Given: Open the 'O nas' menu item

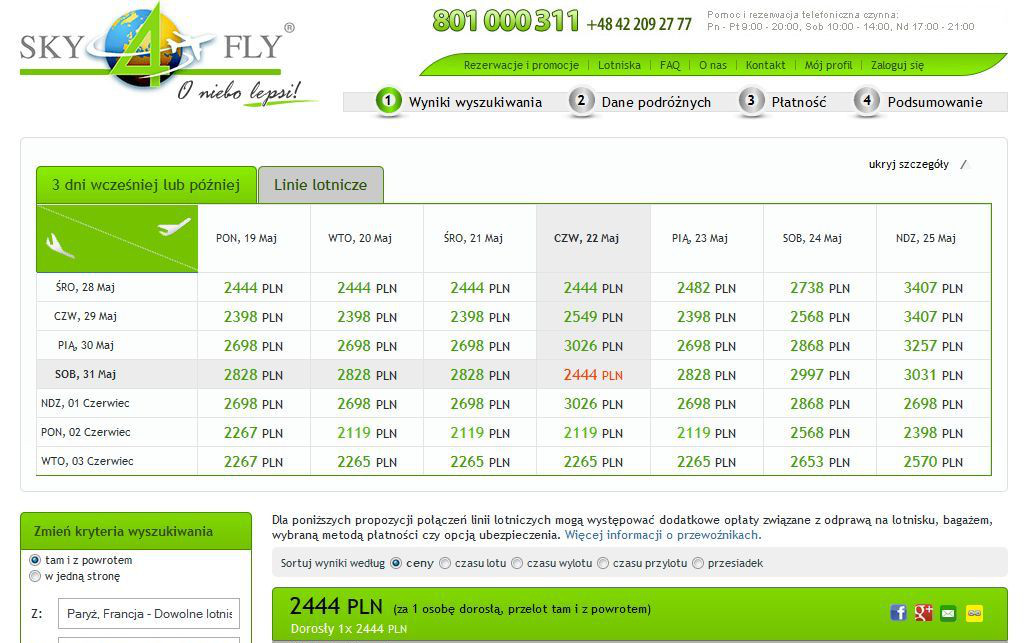Looking at the screenshot, I should click(x=713, y=65).
